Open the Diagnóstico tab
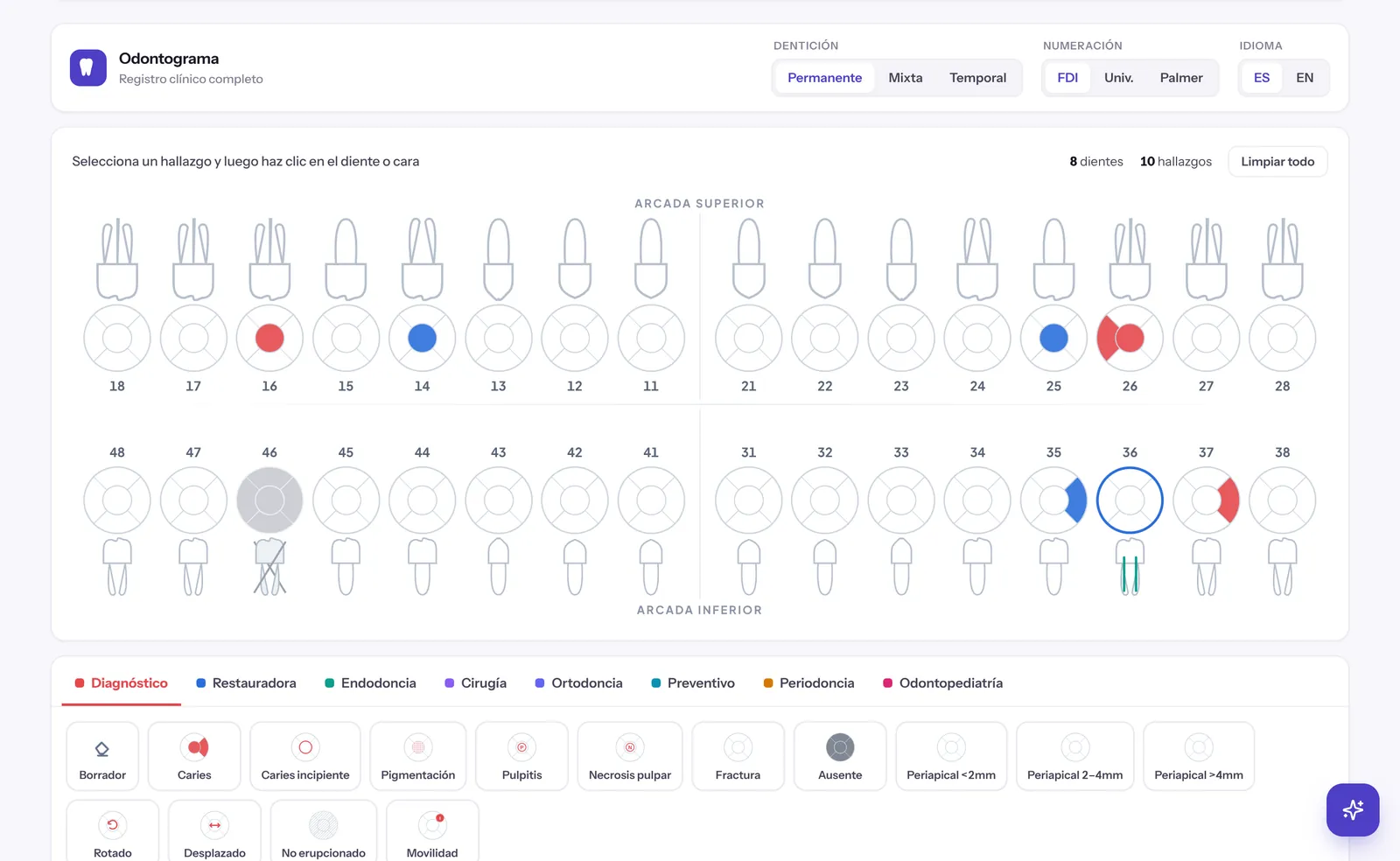This screenshot has height=861, width=1400. click(122, 683)
